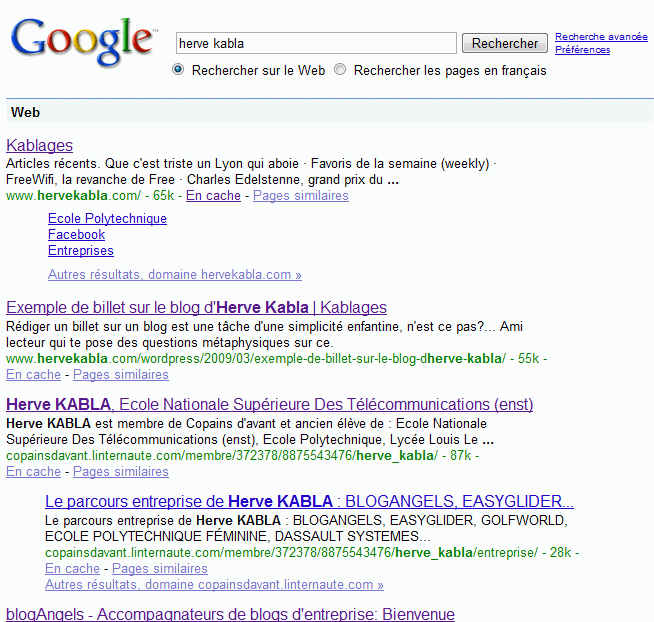Open 'Pages similaires' for hervekabla.com/ result

pyautogui.click(x=301, y=195)
